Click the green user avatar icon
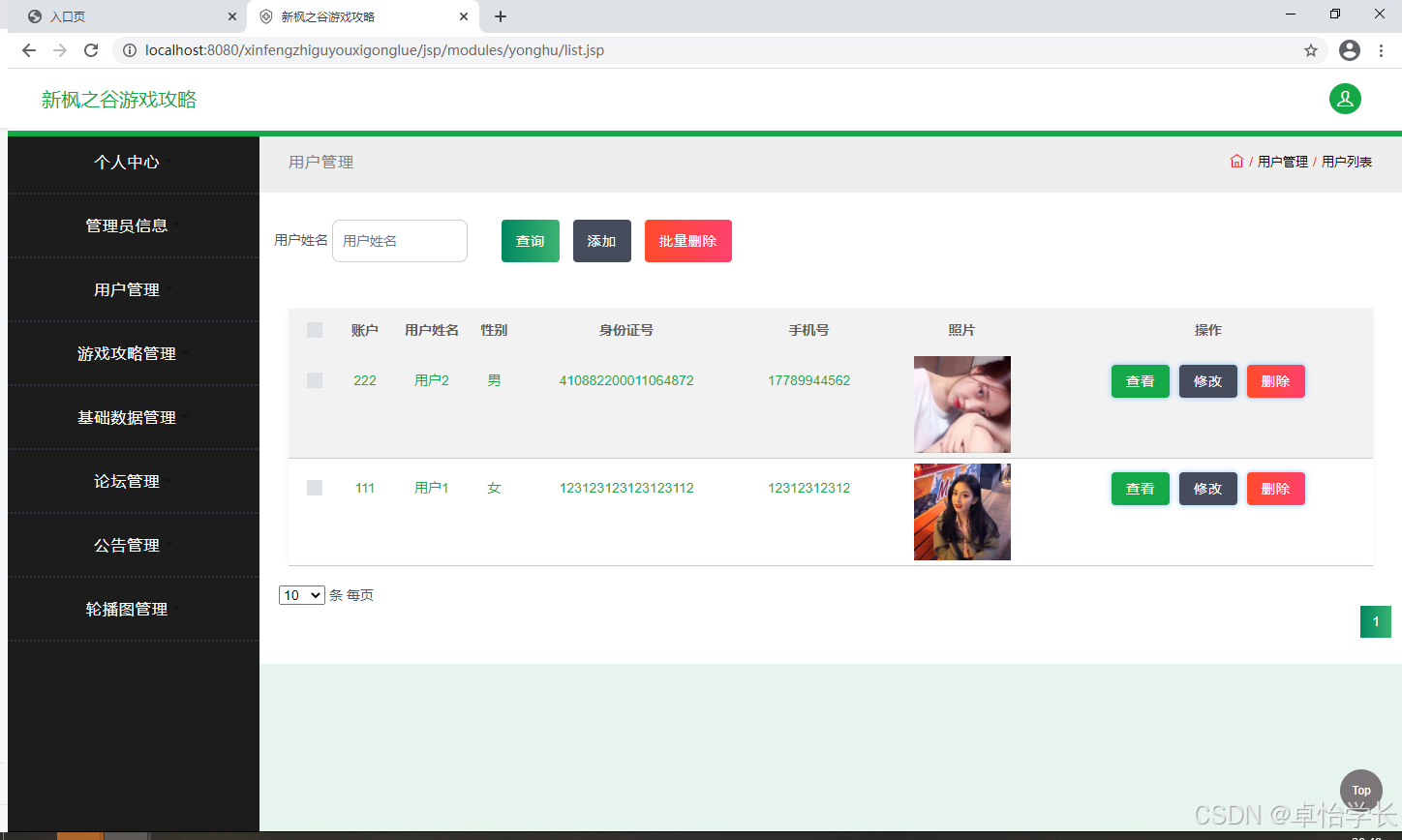The image size is (1402, 840). tap(1345, 99)
